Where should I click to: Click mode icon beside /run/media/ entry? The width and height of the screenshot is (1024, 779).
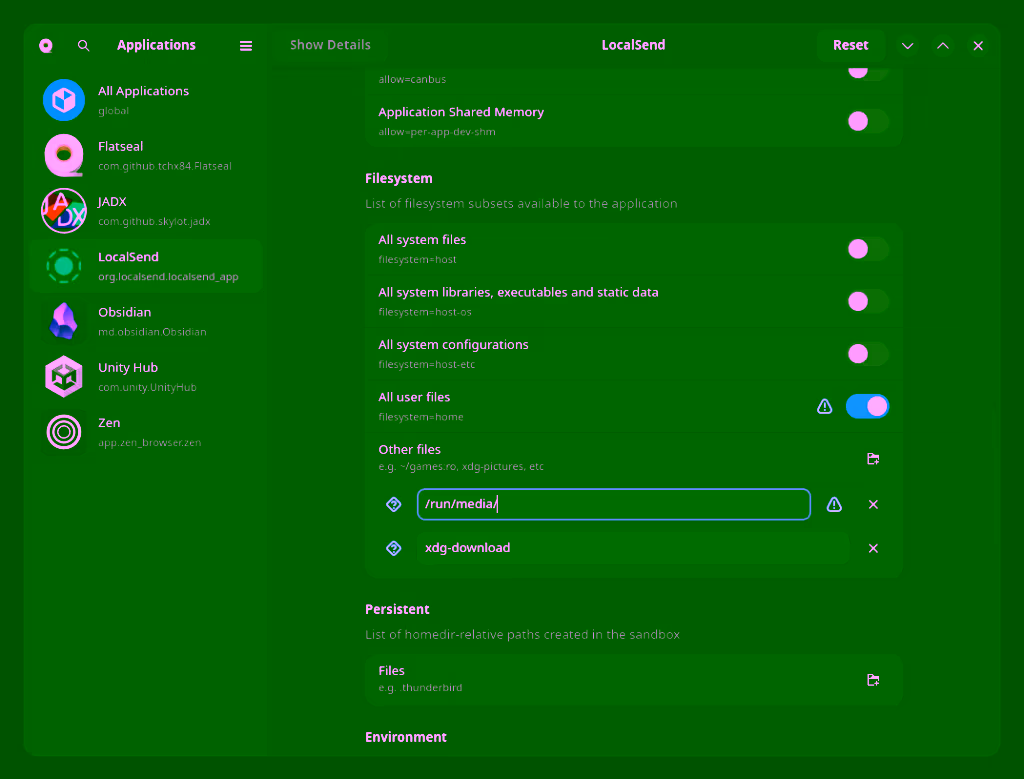[394, 504]
